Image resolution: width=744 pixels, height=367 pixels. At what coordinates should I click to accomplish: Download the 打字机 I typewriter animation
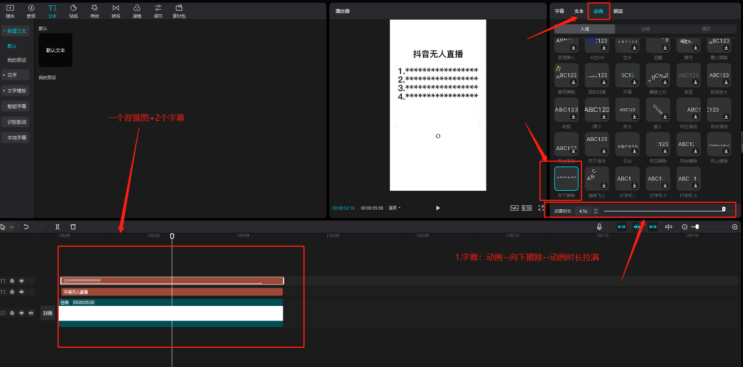point(635,186)
